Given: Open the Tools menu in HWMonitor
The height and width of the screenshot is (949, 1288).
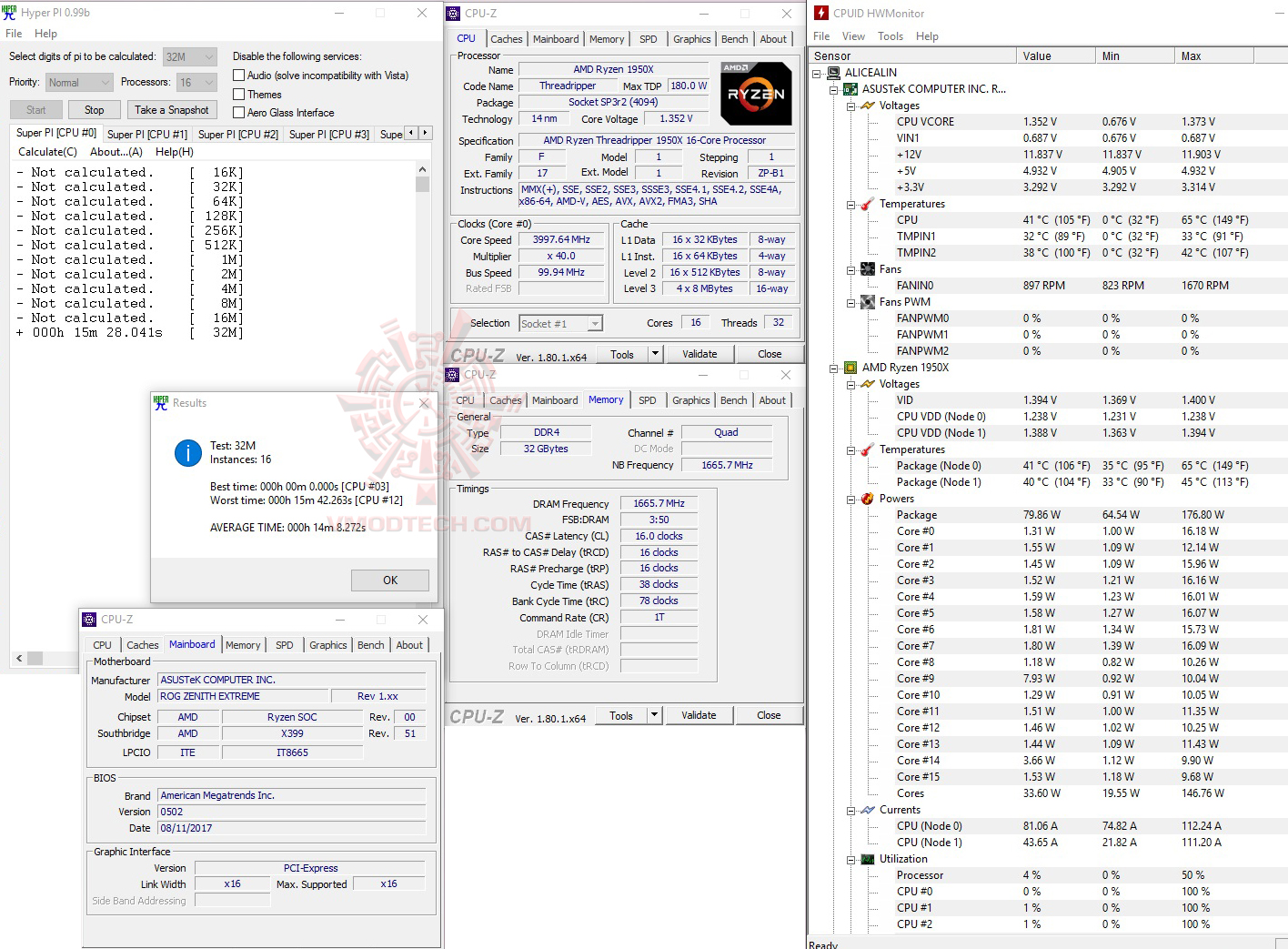Looking at the screenshot, I should coord(890,35).
